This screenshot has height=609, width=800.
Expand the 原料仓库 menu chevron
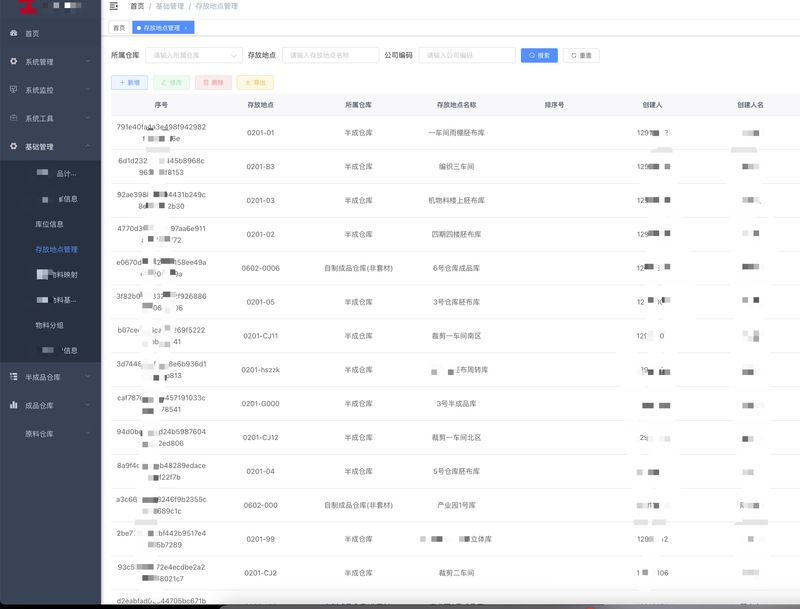pos(88,434)
